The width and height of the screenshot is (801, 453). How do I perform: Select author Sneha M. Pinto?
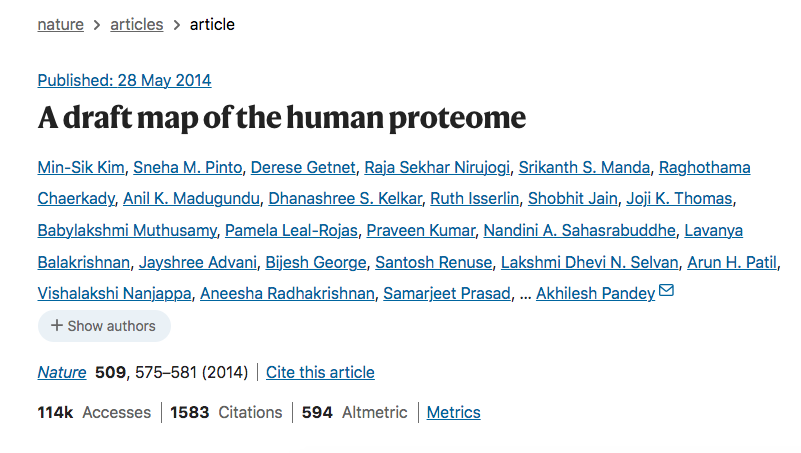click(x=187, y=168)
